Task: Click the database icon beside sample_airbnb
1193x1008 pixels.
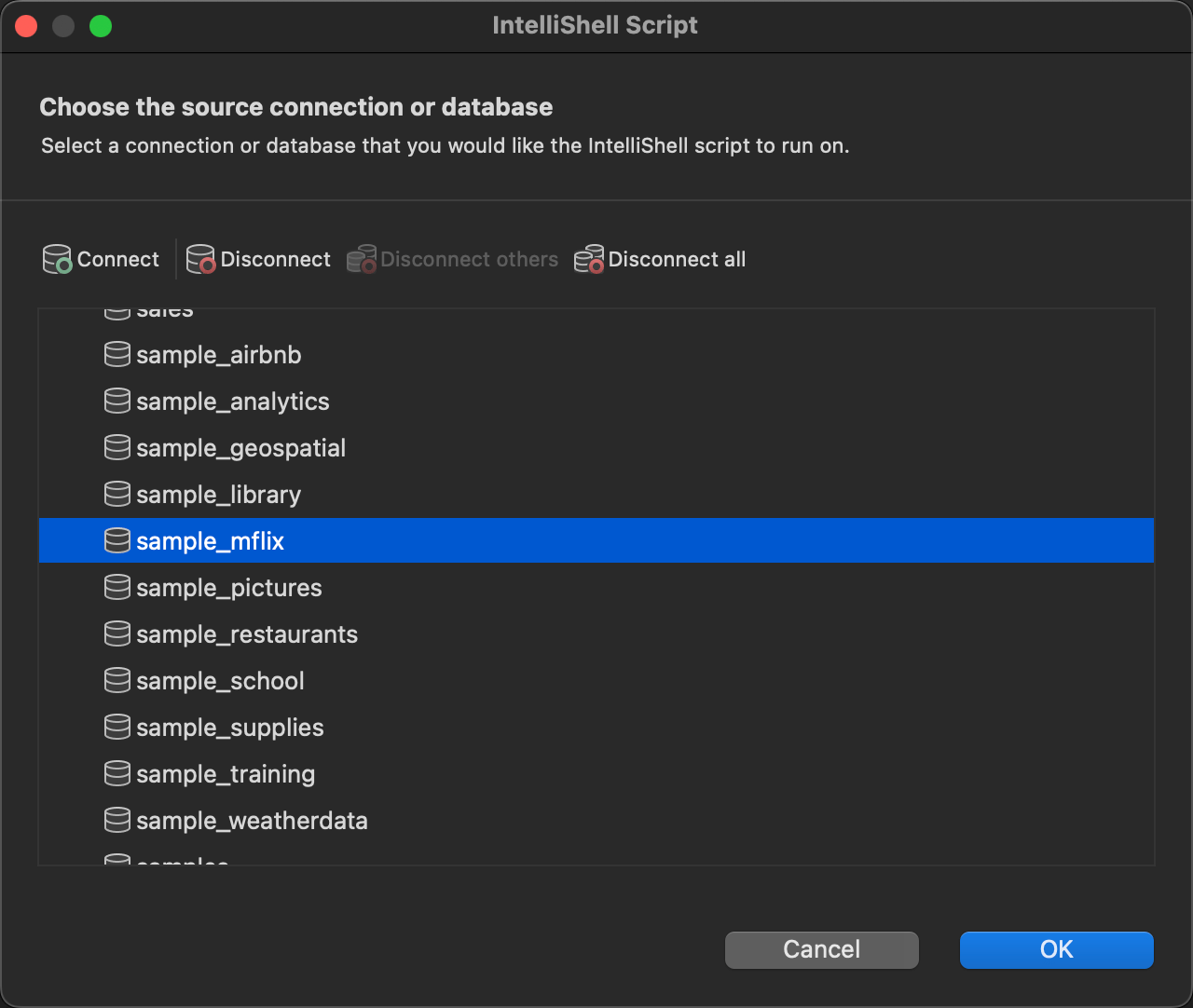Action: pos(117,354)
